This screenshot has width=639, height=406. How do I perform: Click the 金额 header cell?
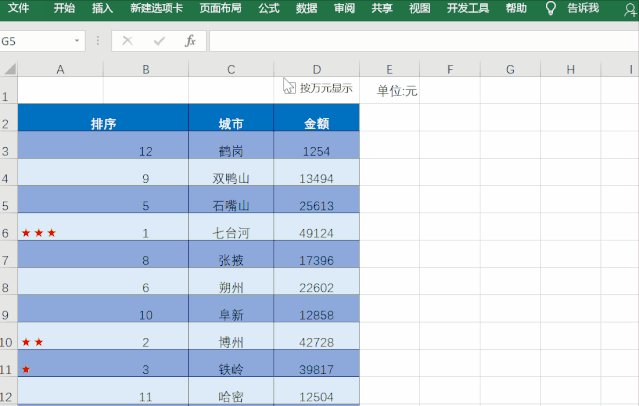point(317,117)
